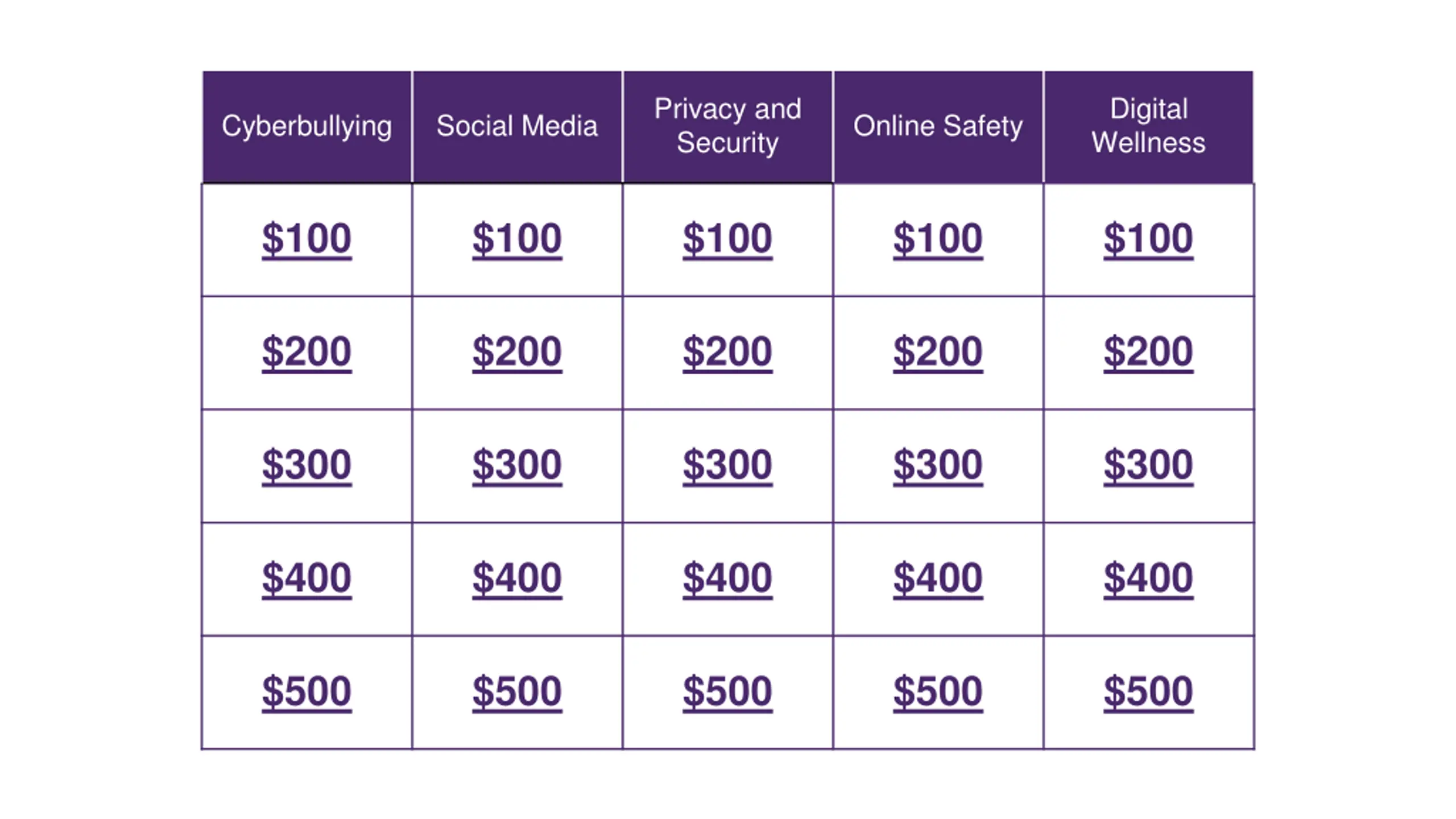The image size is (1456, 819).
Task: Click $500 in Privacy and Security
Action: 727,692
